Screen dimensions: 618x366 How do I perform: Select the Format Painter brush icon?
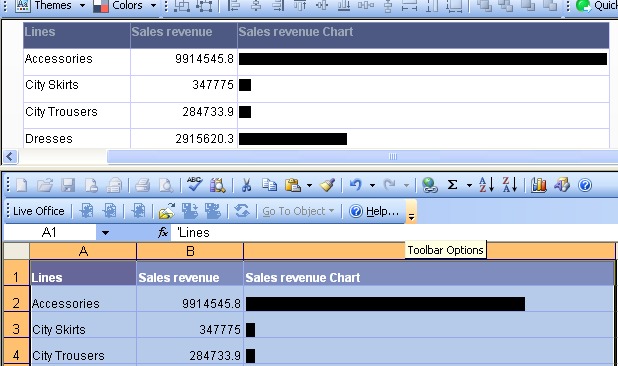(327, 185)
